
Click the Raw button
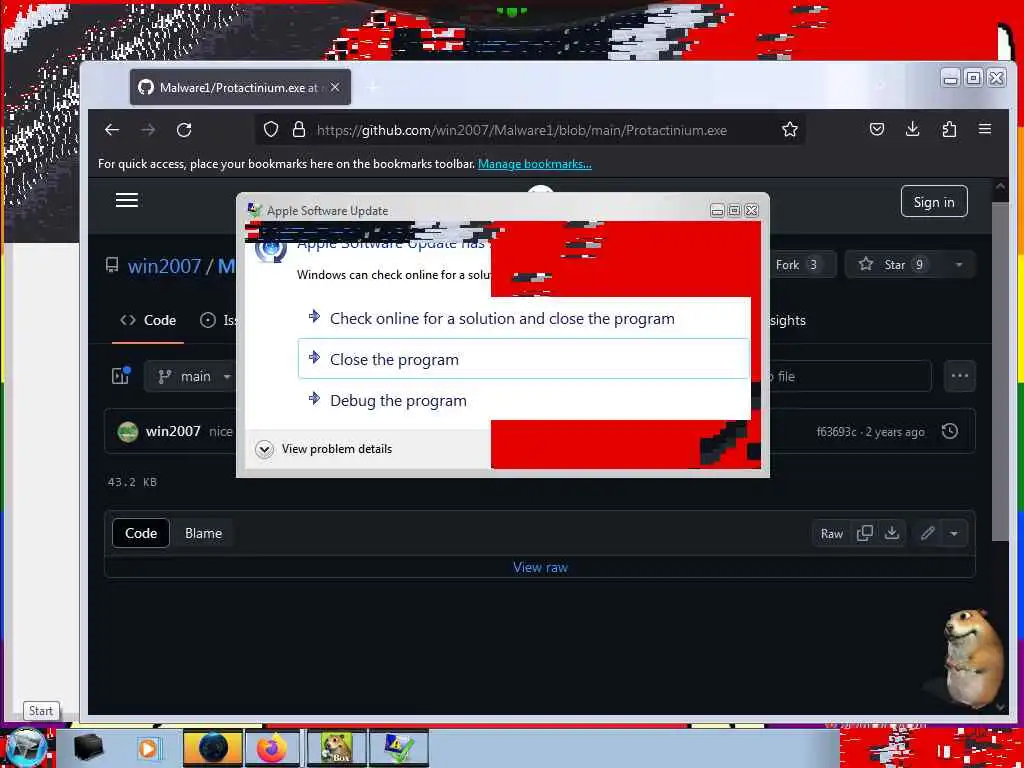tap(831, 534)
